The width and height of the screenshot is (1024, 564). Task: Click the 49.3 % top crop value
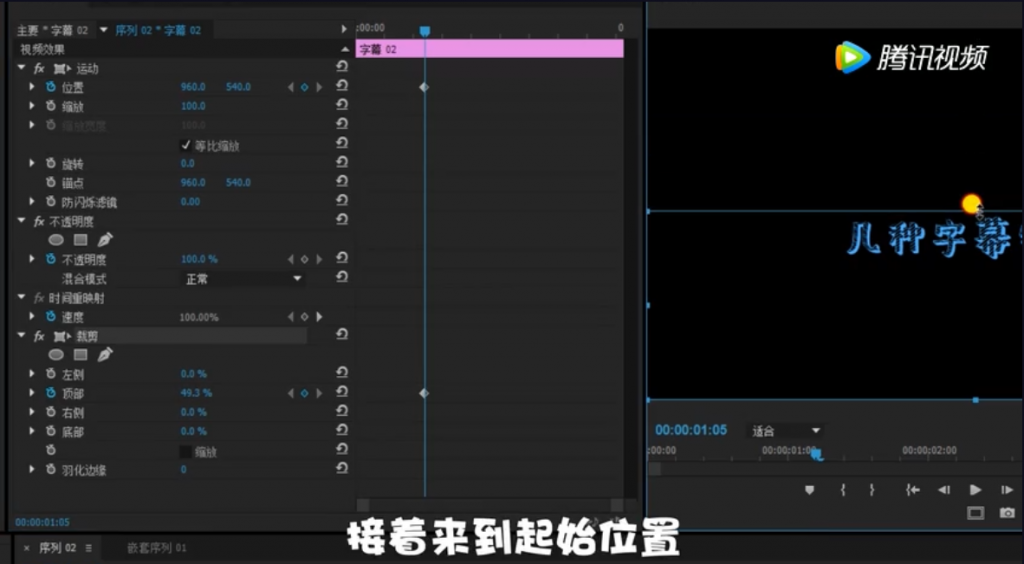tap(196, 393)
